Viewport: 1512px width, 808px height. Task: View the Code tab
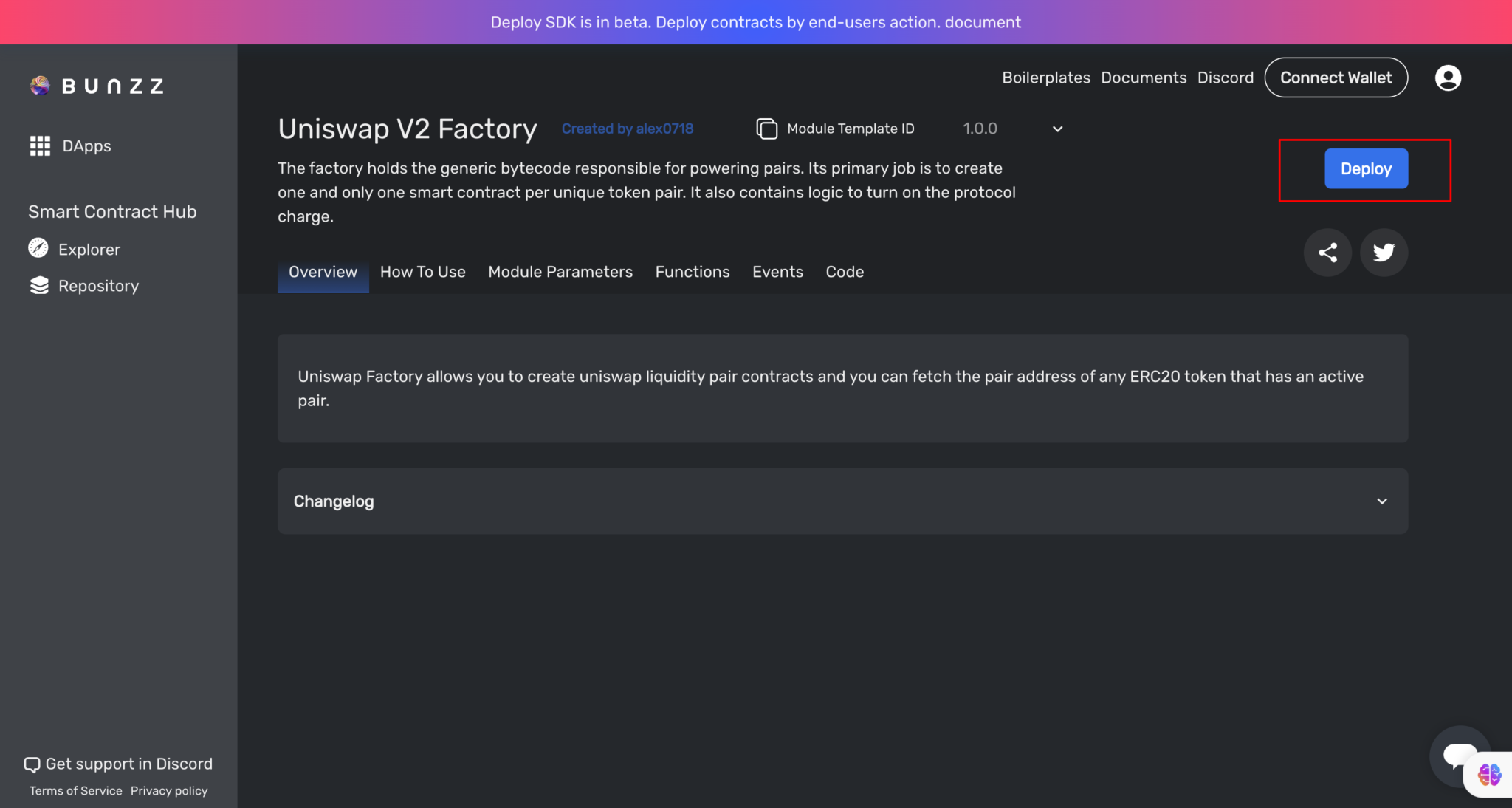point(845,272)
